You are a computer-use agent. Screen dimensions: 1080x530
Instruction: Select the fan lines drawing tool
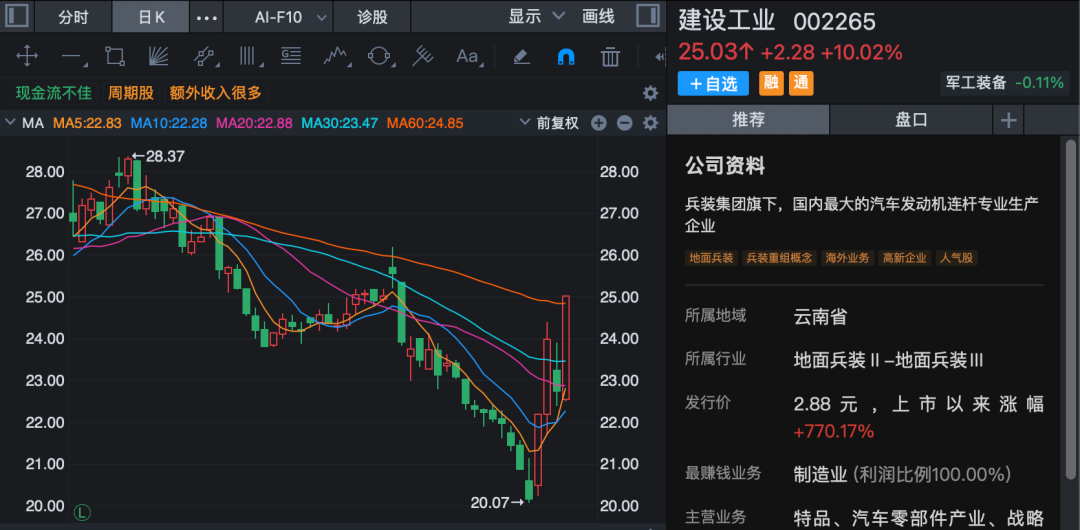coord(158,56)
